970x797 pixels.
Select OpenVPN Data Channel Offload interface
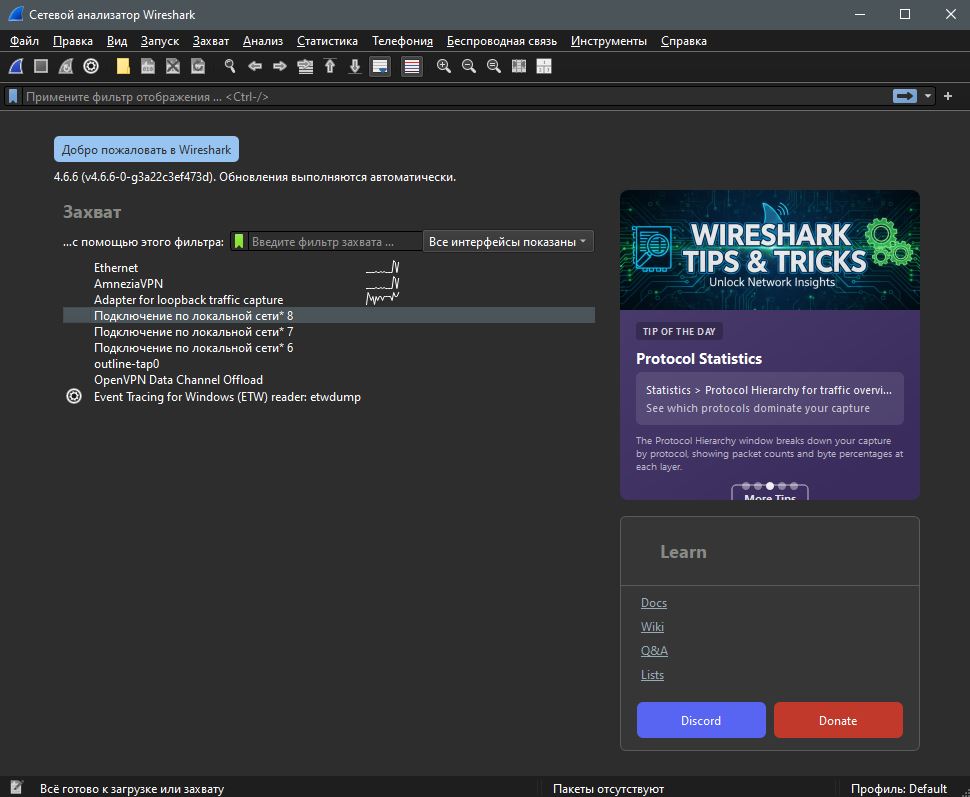[x=328, y=380]
